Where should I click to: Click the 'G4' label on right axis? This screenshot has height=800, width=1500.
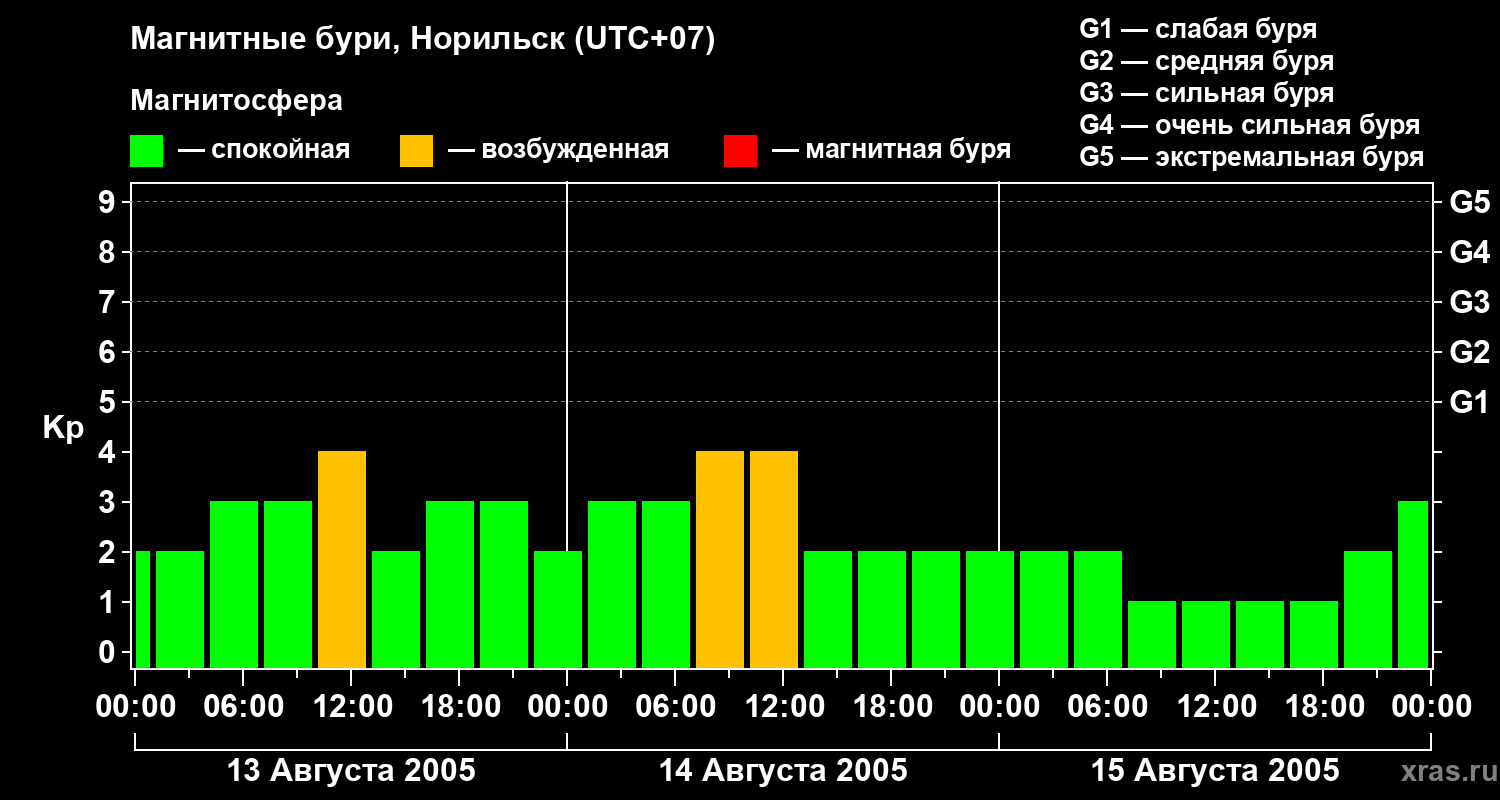coord(1469,252)
